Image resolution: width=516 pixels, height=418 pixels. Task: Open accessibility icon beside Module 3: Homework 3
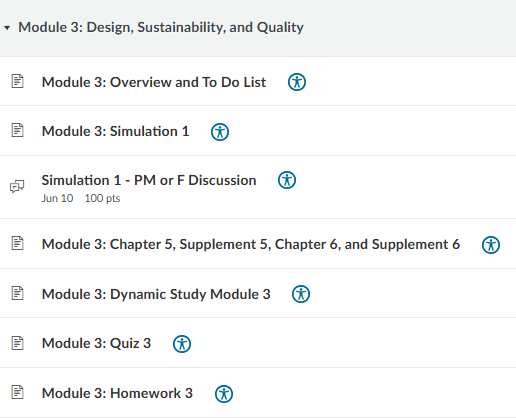224,394
